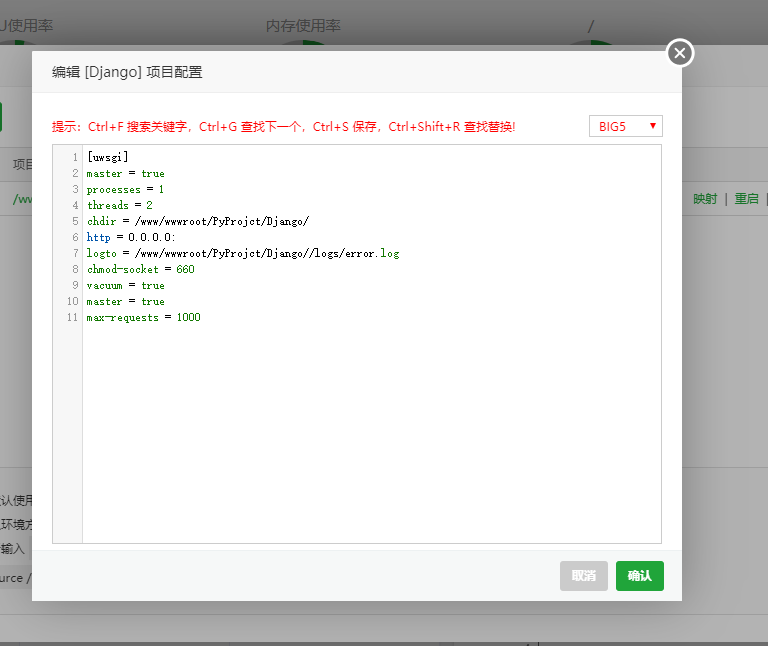768x646 pixels.
Task: Click 内存使用率 label in background
Action: pyautogui.click(x=303, y=26)
